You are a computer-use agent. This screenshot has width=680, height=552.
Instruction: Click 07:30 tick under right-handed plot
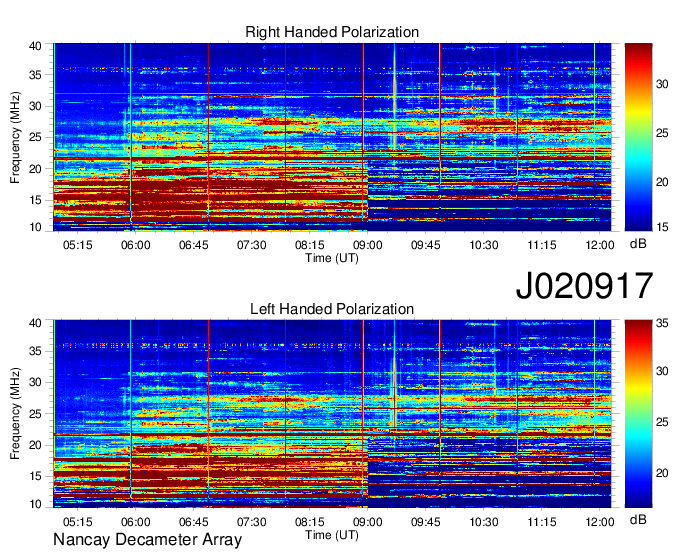[252, 245]
